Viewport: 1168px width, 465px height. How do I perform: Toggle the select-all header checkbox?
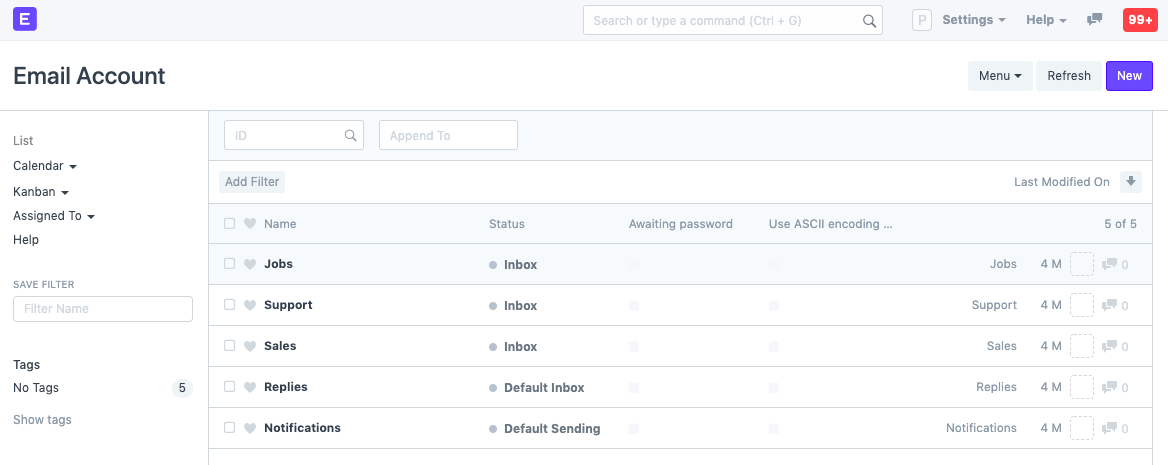point(230,224)
